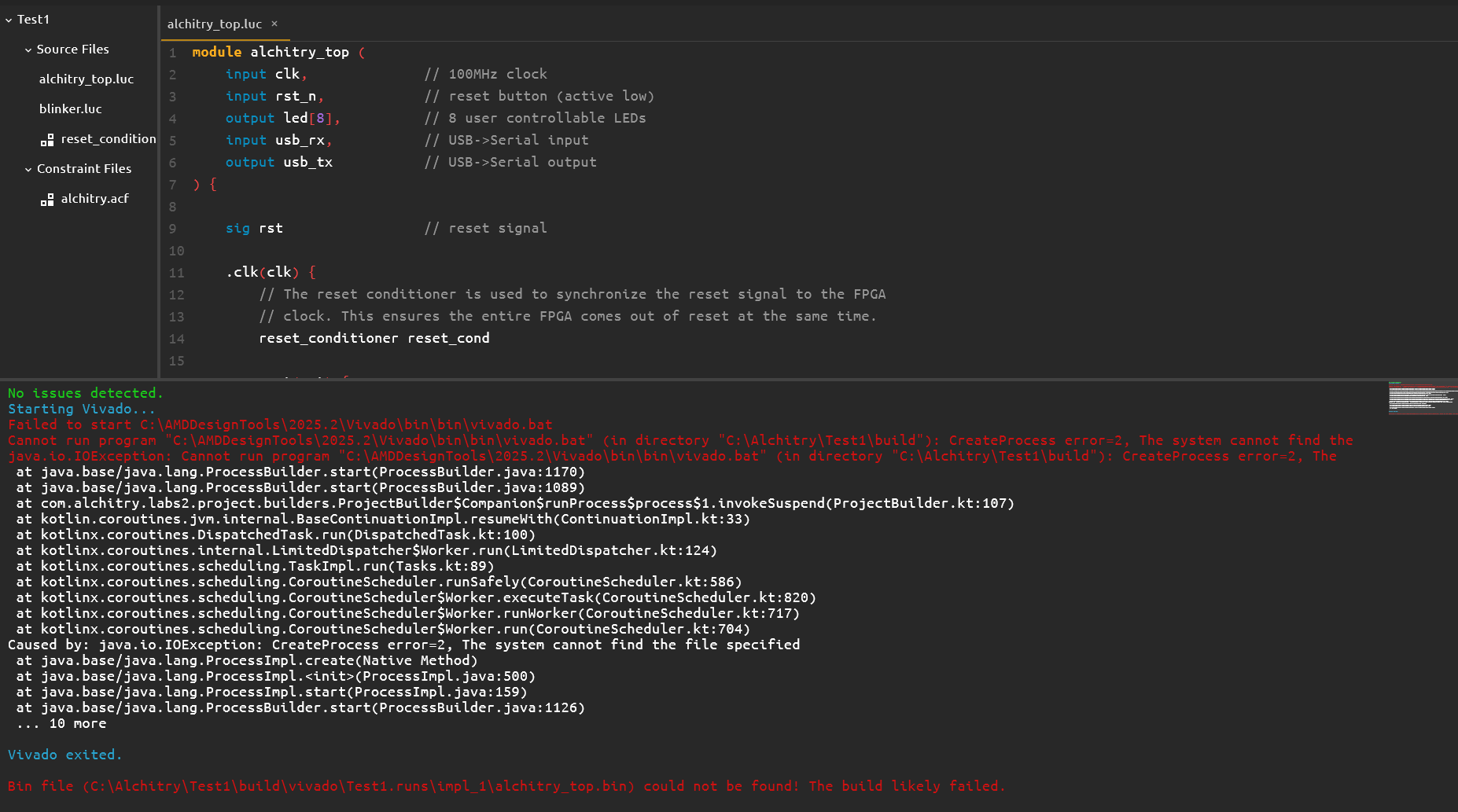1458x812 pixels.
Task: Click the 'Vivado exited' console message
Action: (x=64, y=754)
